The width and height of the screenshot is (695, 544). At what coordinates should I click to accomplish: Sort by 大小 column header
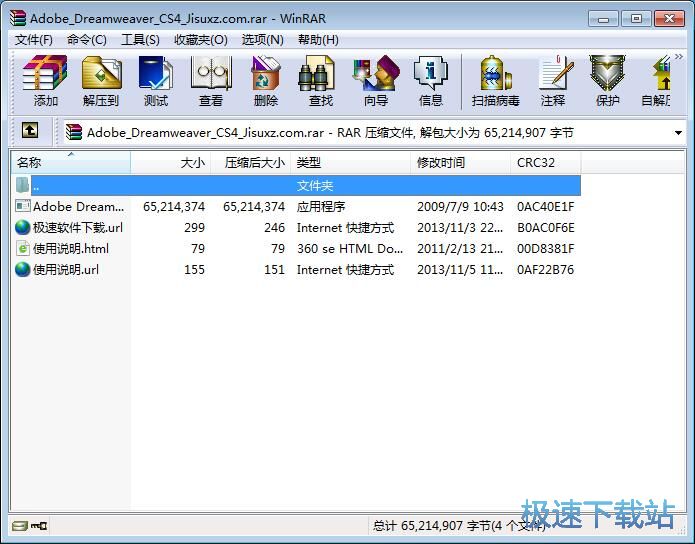[x=171, y=162]
